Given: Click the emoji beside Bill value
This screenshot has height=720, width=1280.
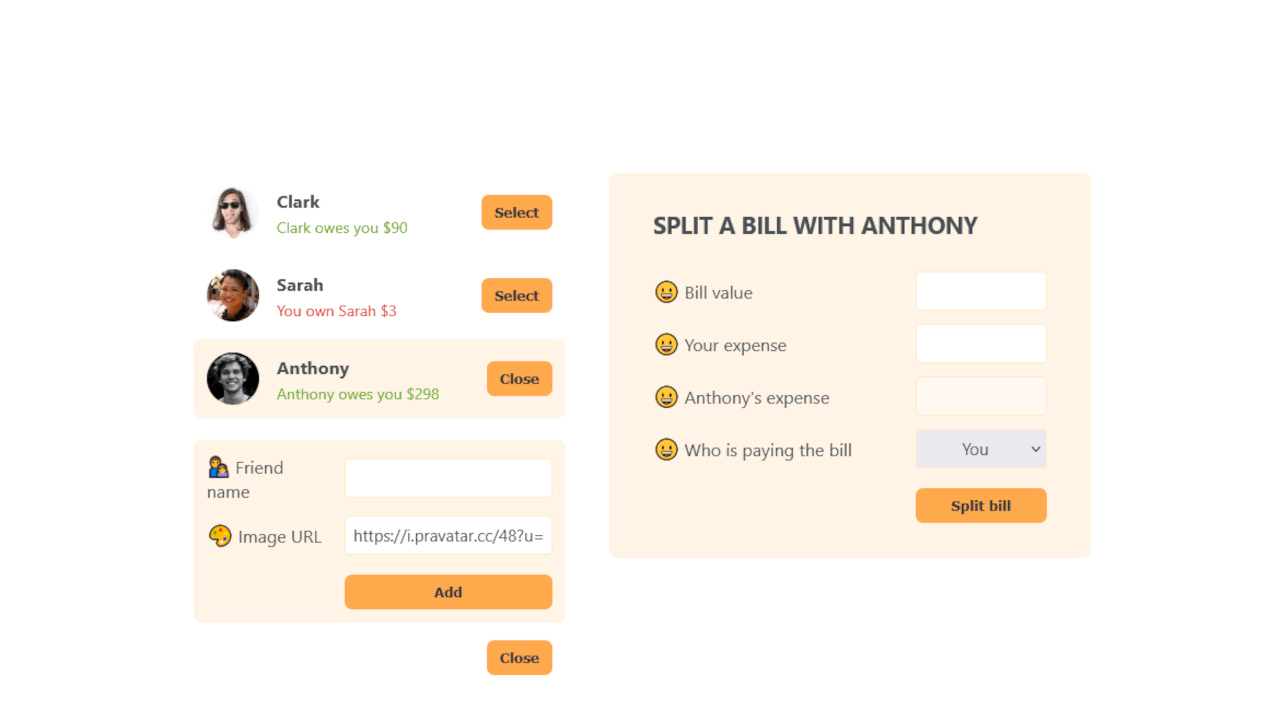Looking at the screenshot, I should click(666, 292).
